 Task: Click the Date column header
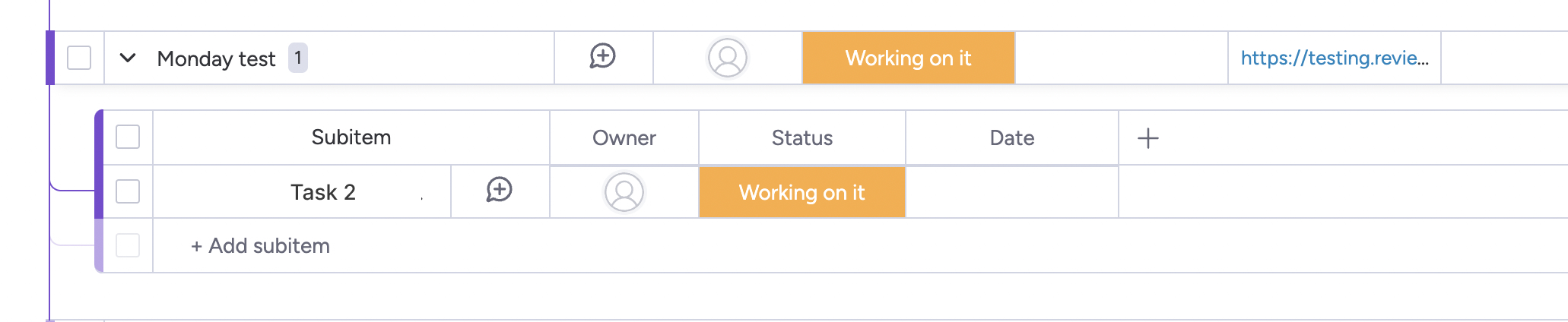(x=1011, y=138)
